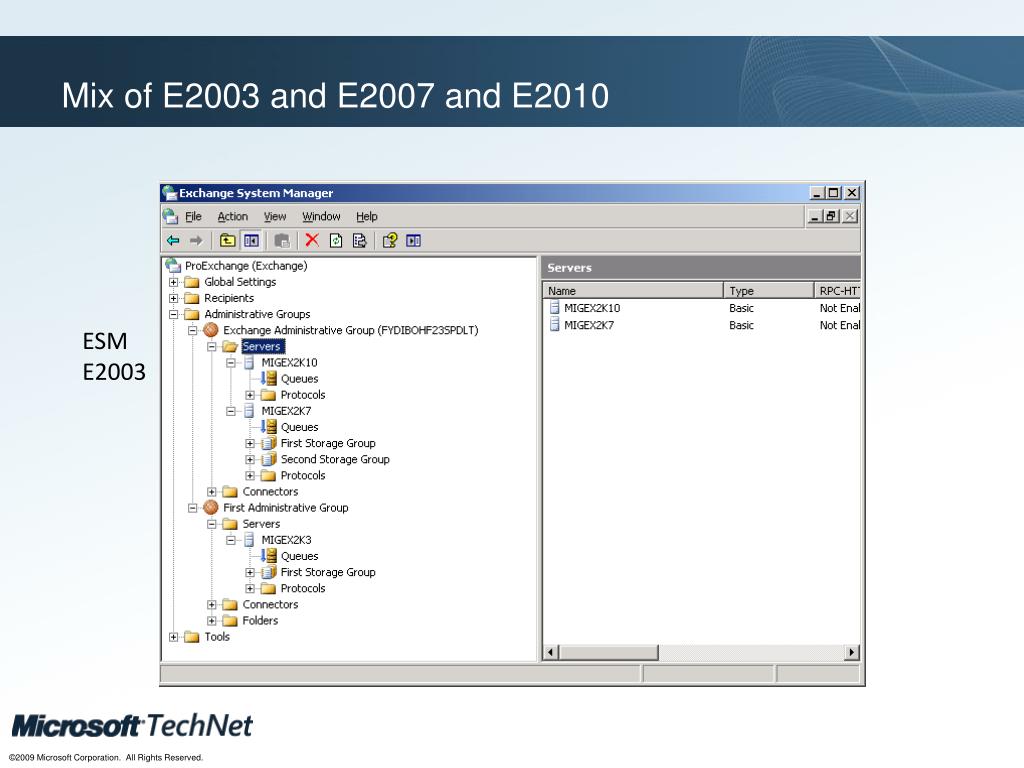Viewport: 1024px width, 768px height.
Task: Select Protocols under MIGEX2K10
Action: 302,395
